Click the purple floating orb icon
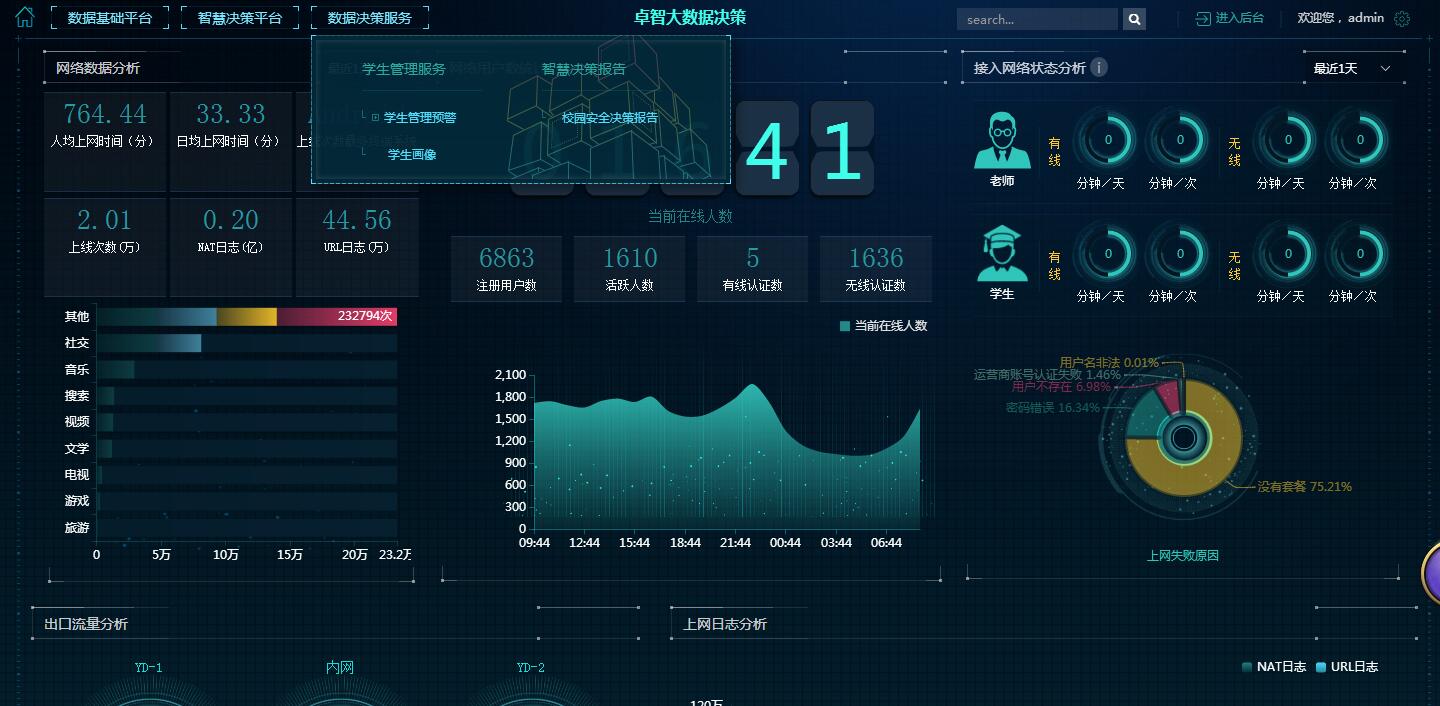1440x706 pixels. pos(1432,573)
